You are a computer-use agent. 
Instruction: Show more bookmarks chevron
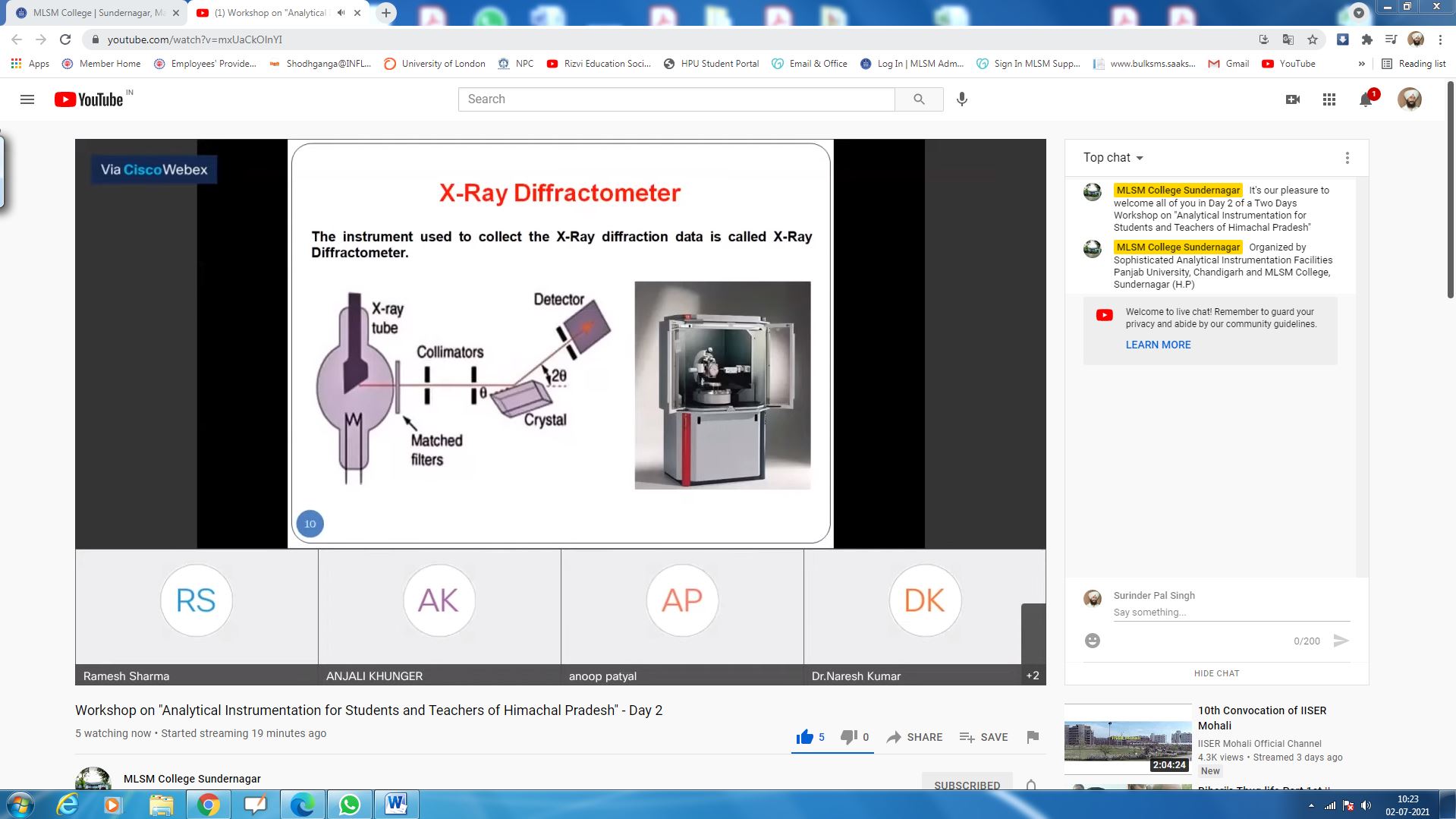click(1361, 64)
